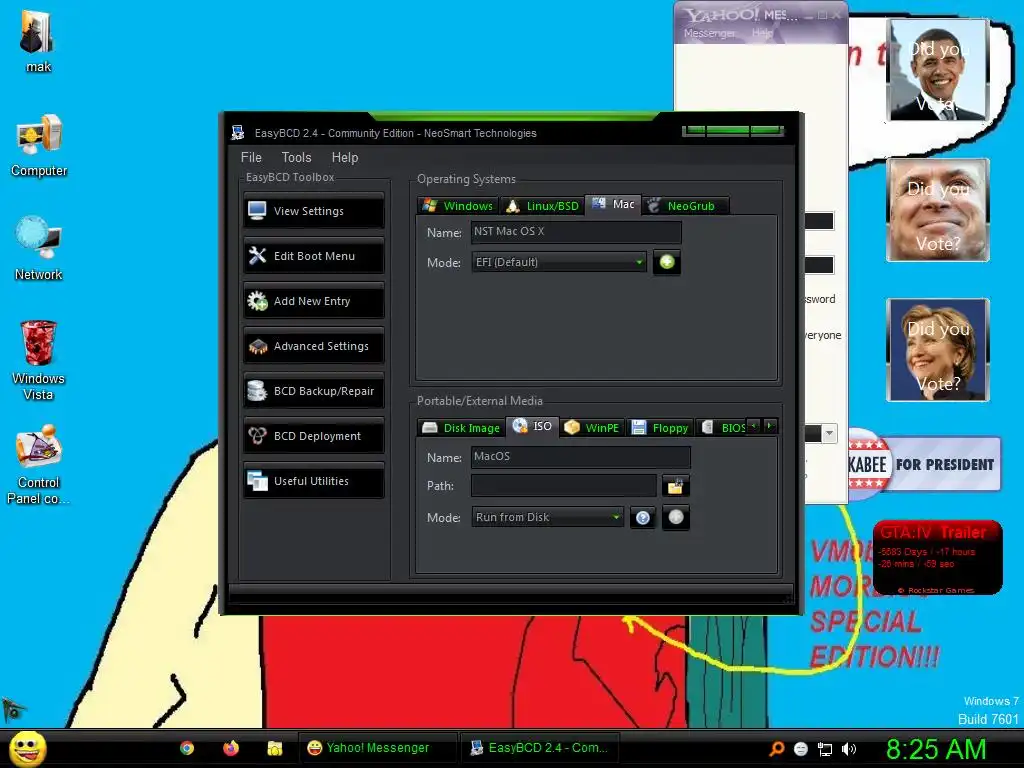Open Edit Boot Menu section
Image resolution: width=1024 pixels, height=768 pixels.
click(314, 256)
